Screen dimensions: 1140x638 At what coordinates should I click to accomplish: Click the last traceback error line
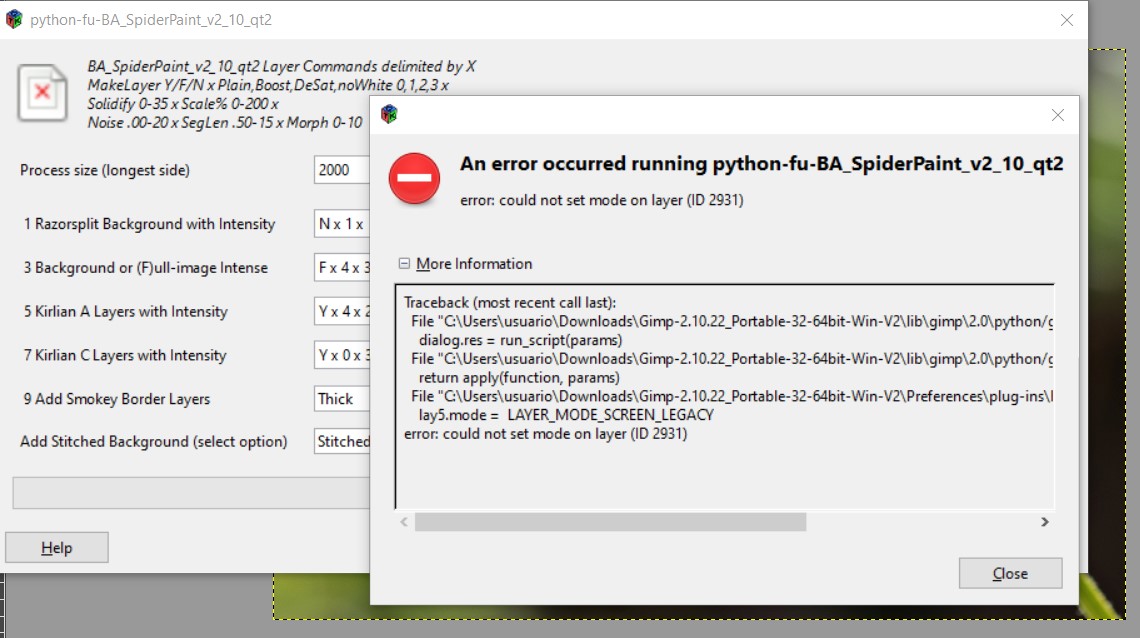[545, 434]
